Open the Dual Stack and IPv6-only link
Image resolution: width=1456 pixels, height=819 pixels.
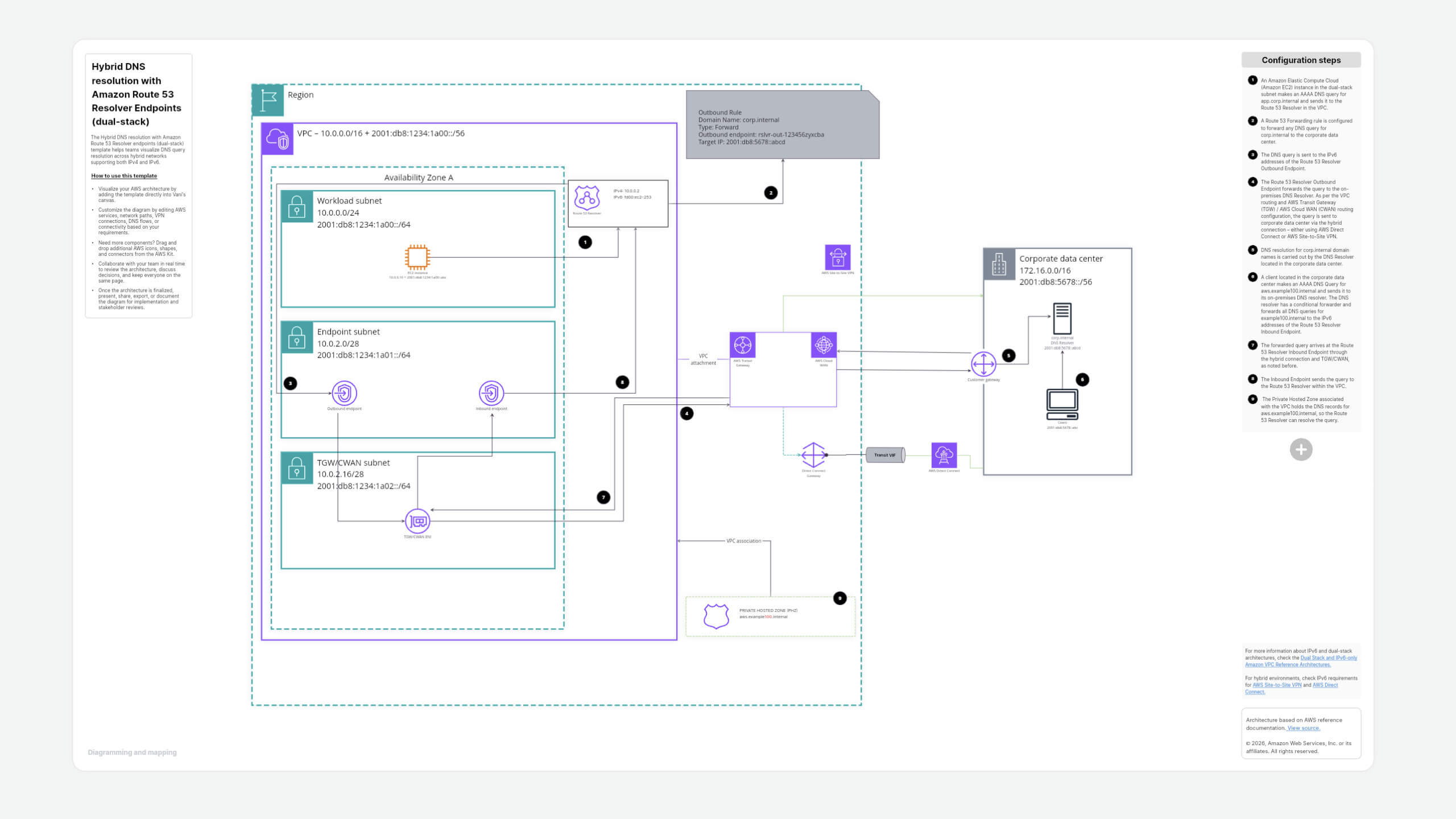click(1301, 661)
